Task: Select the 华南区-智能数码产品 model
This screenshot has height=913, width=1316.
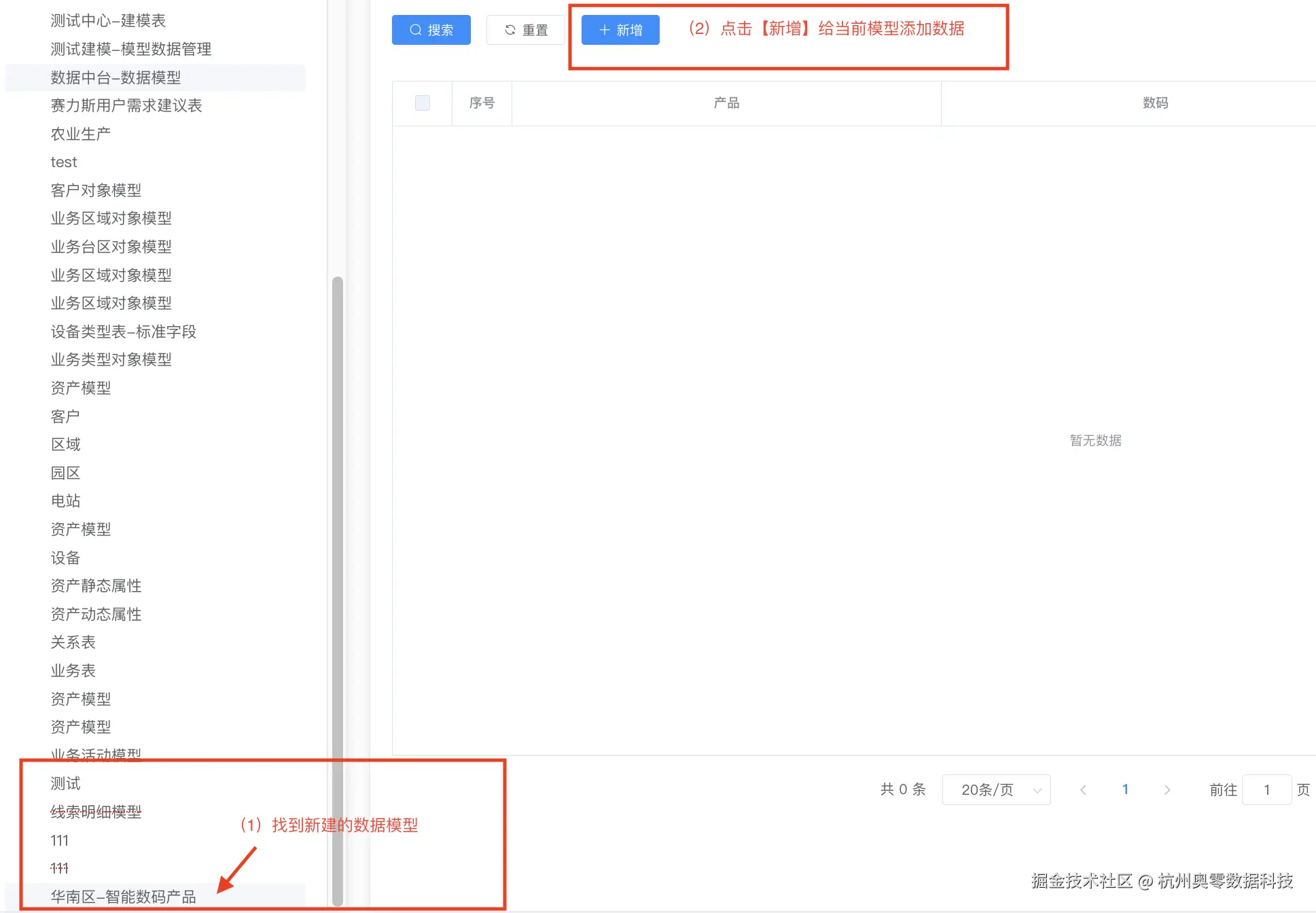Action: coord(124,896)
